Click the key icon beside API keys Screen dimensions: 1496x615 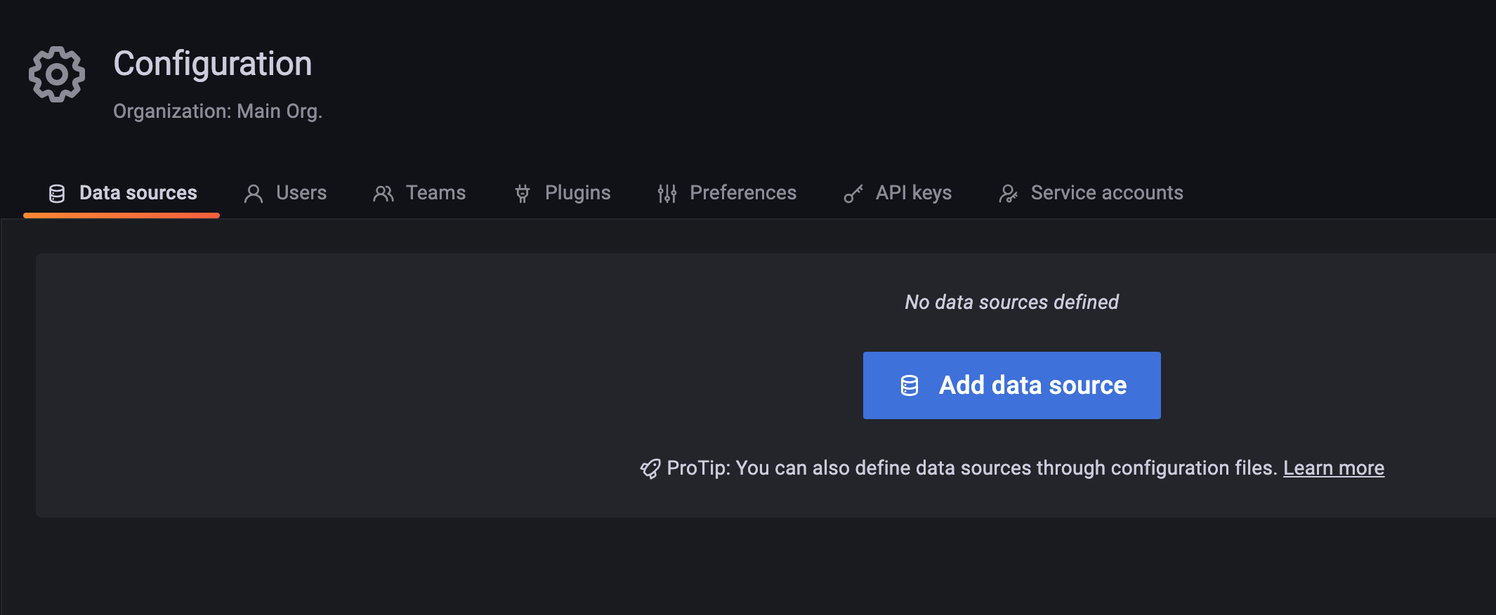tap(853, 194)
